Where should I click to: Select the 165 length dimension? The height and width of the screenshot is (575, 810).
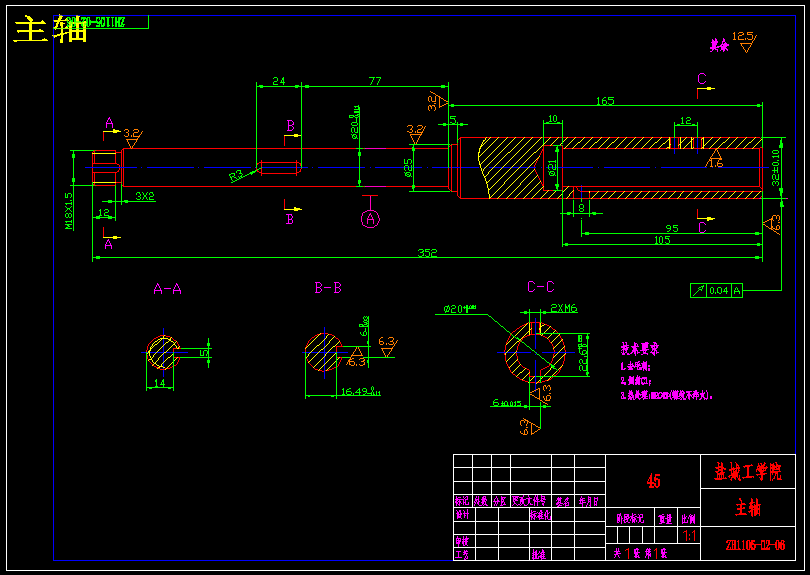click(605, 101)
